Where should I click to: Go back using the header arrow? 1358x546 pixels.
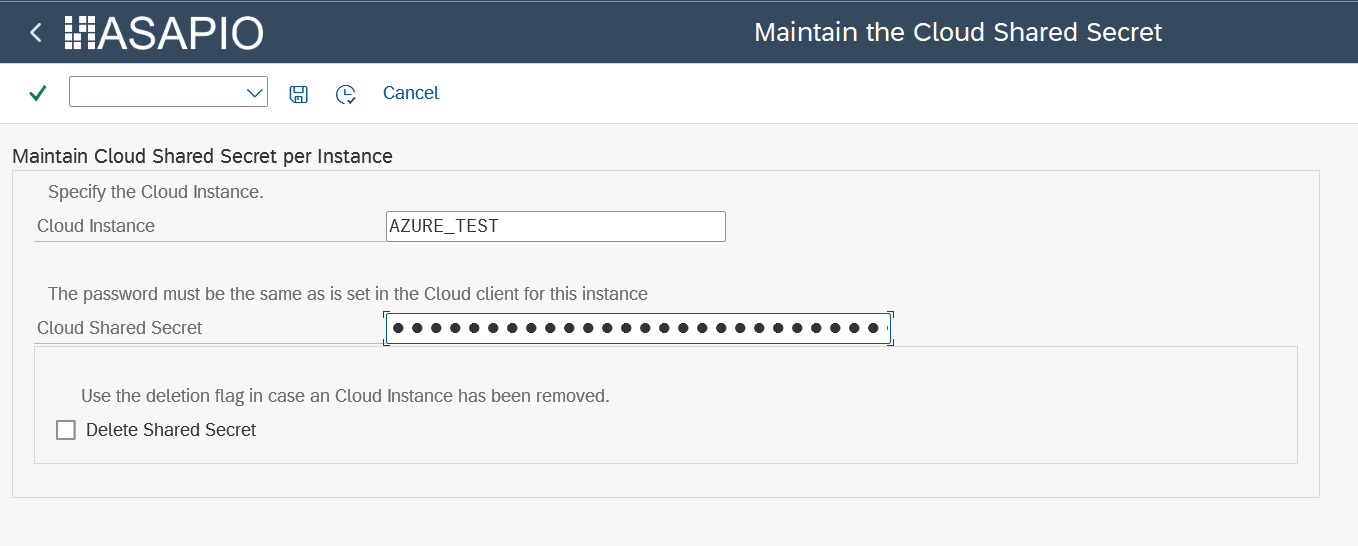[x=36, y=33]
